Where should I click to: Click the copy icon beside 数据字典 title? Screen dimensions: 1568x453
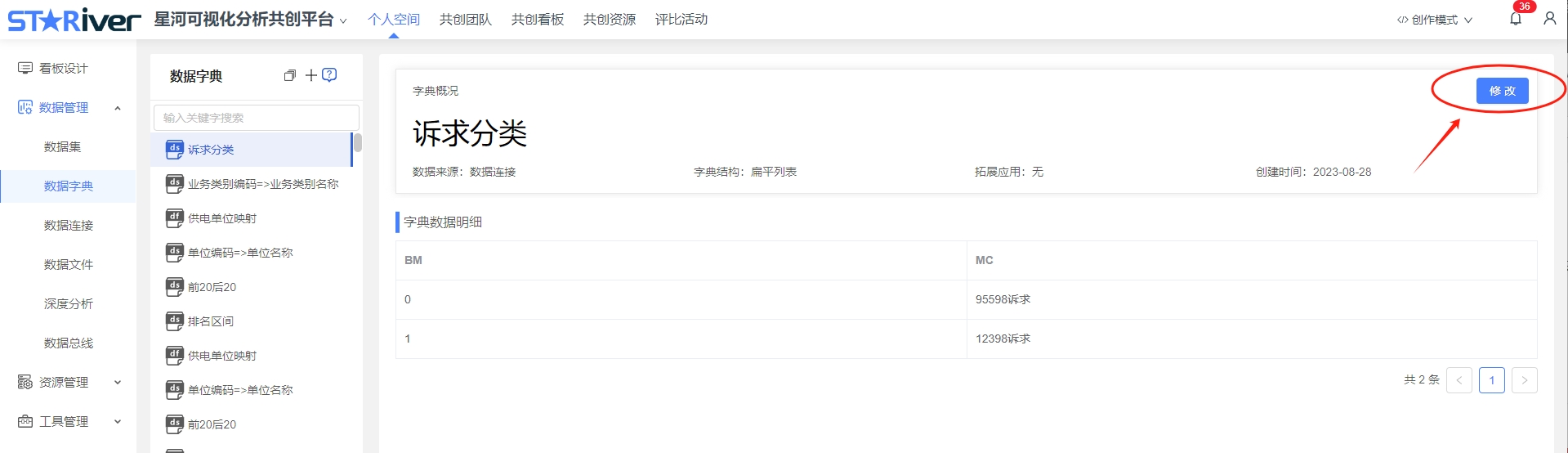pyautogui.click(x=289, y=76)
